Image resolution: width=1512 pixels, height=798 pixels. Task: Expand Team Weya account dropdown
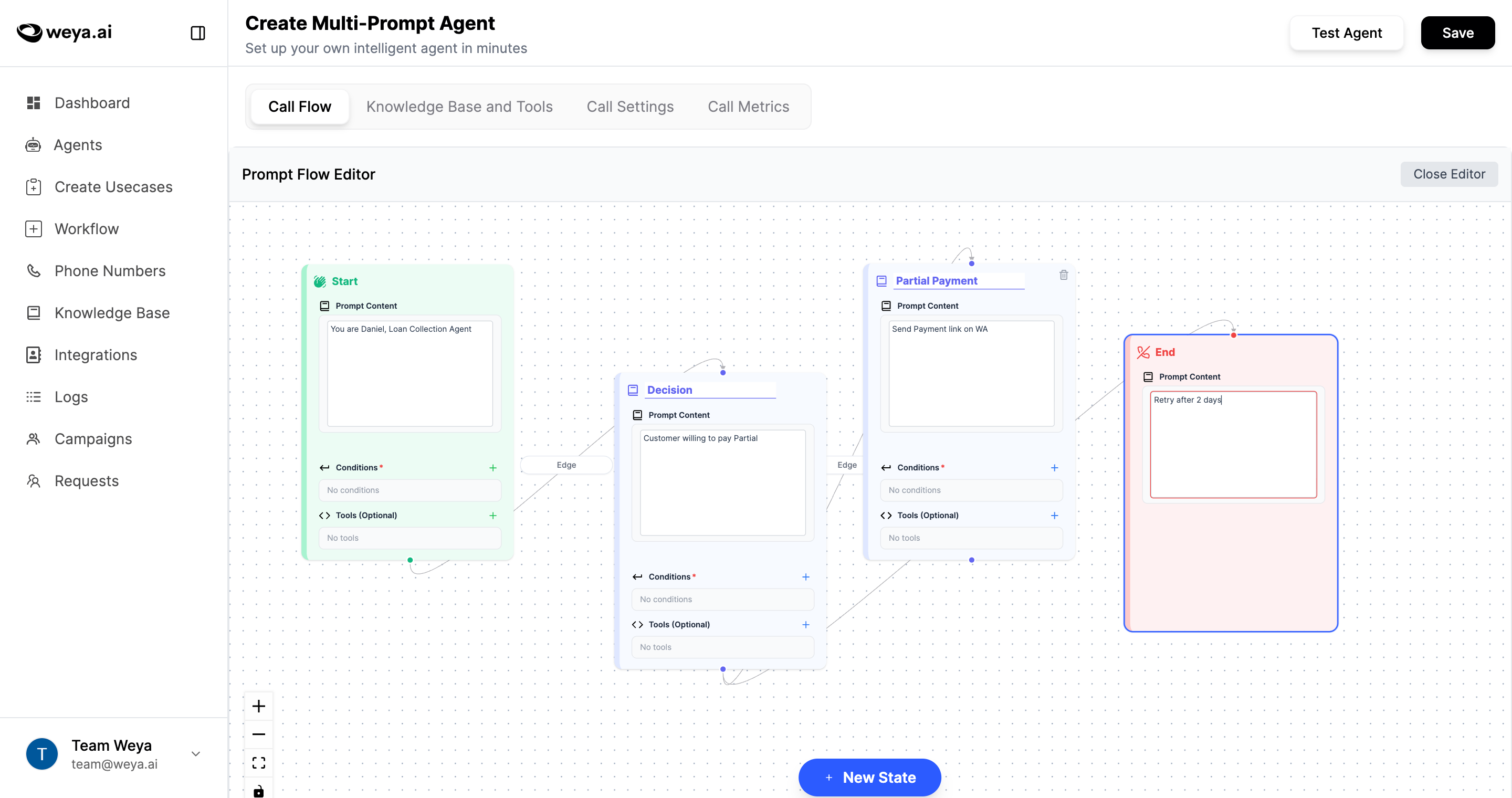click(x=196, y=753)
